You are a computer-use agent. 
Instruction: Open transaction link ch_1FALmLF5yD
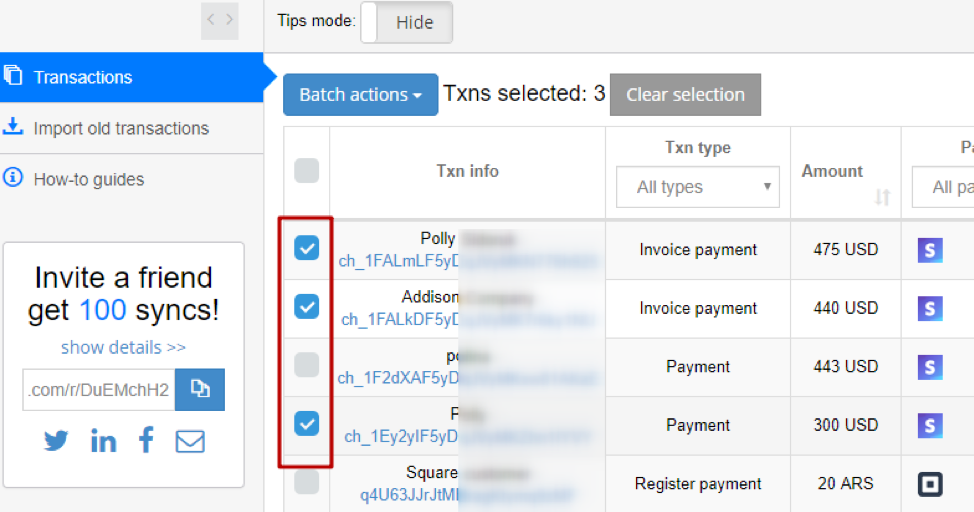(x=398, y=261)
